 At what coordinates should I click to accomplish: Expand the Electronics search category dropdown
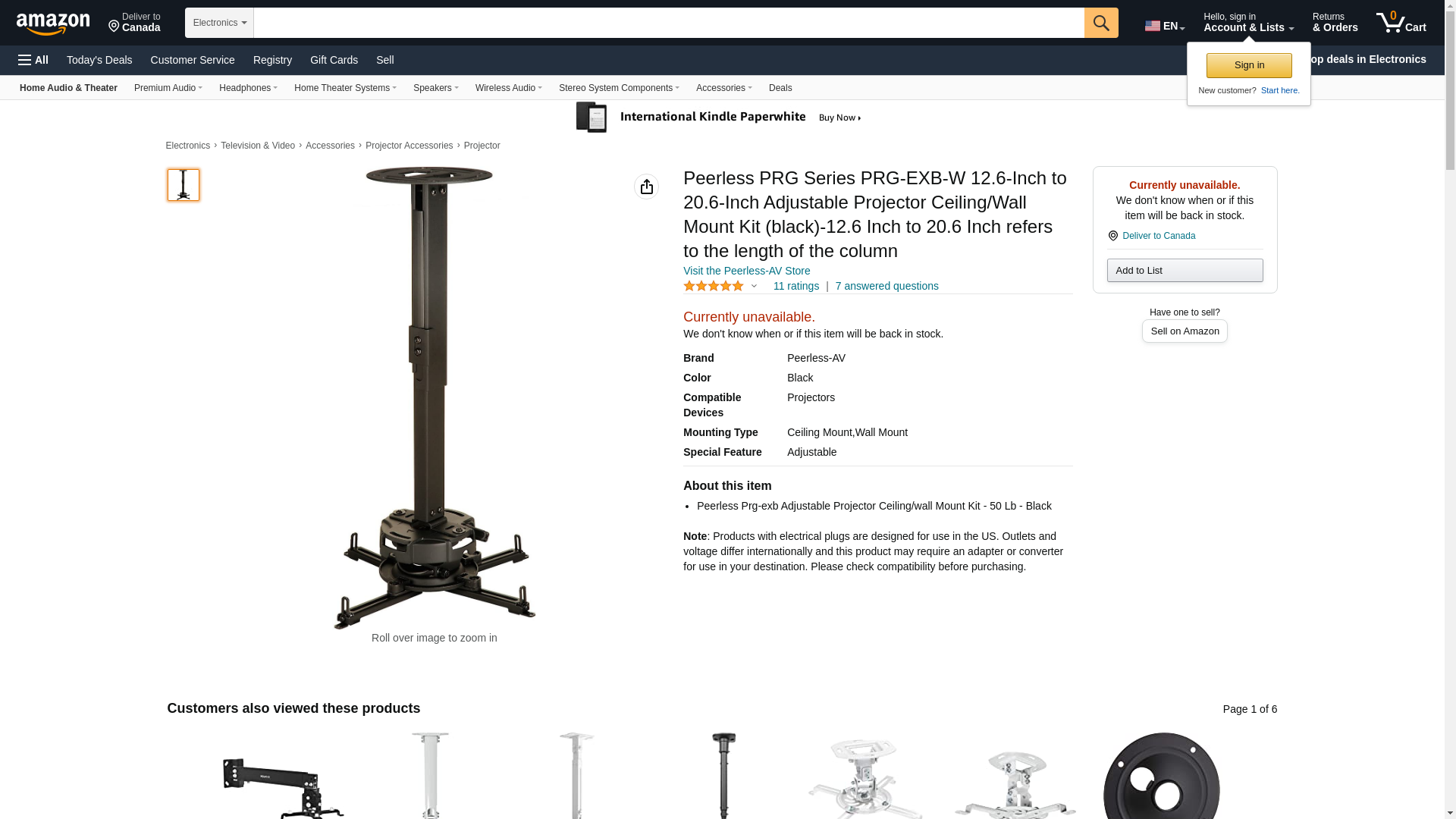click(x=219, y=23)
